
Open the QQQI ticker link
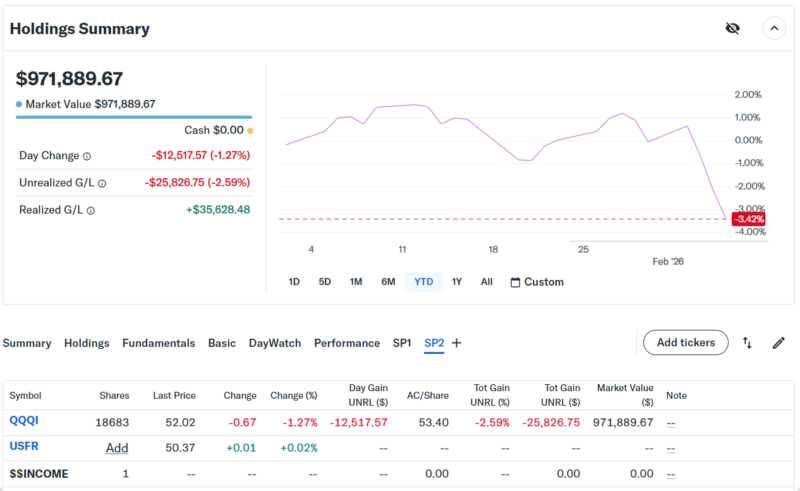coord(24,421)
